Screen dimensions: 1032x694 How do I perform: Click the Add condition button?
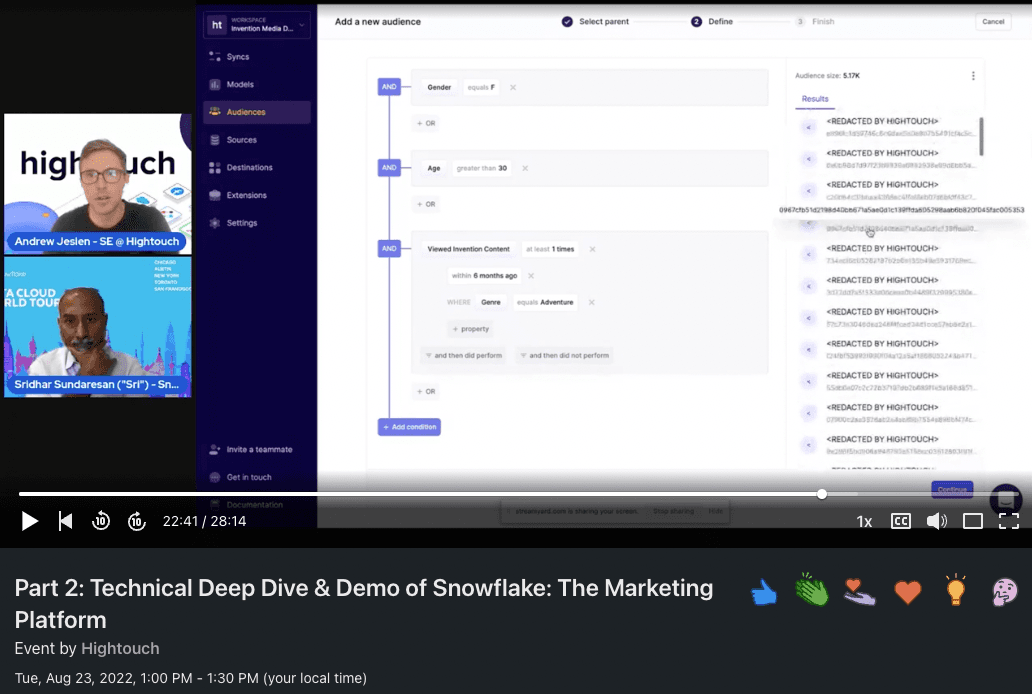coord(408,426)
